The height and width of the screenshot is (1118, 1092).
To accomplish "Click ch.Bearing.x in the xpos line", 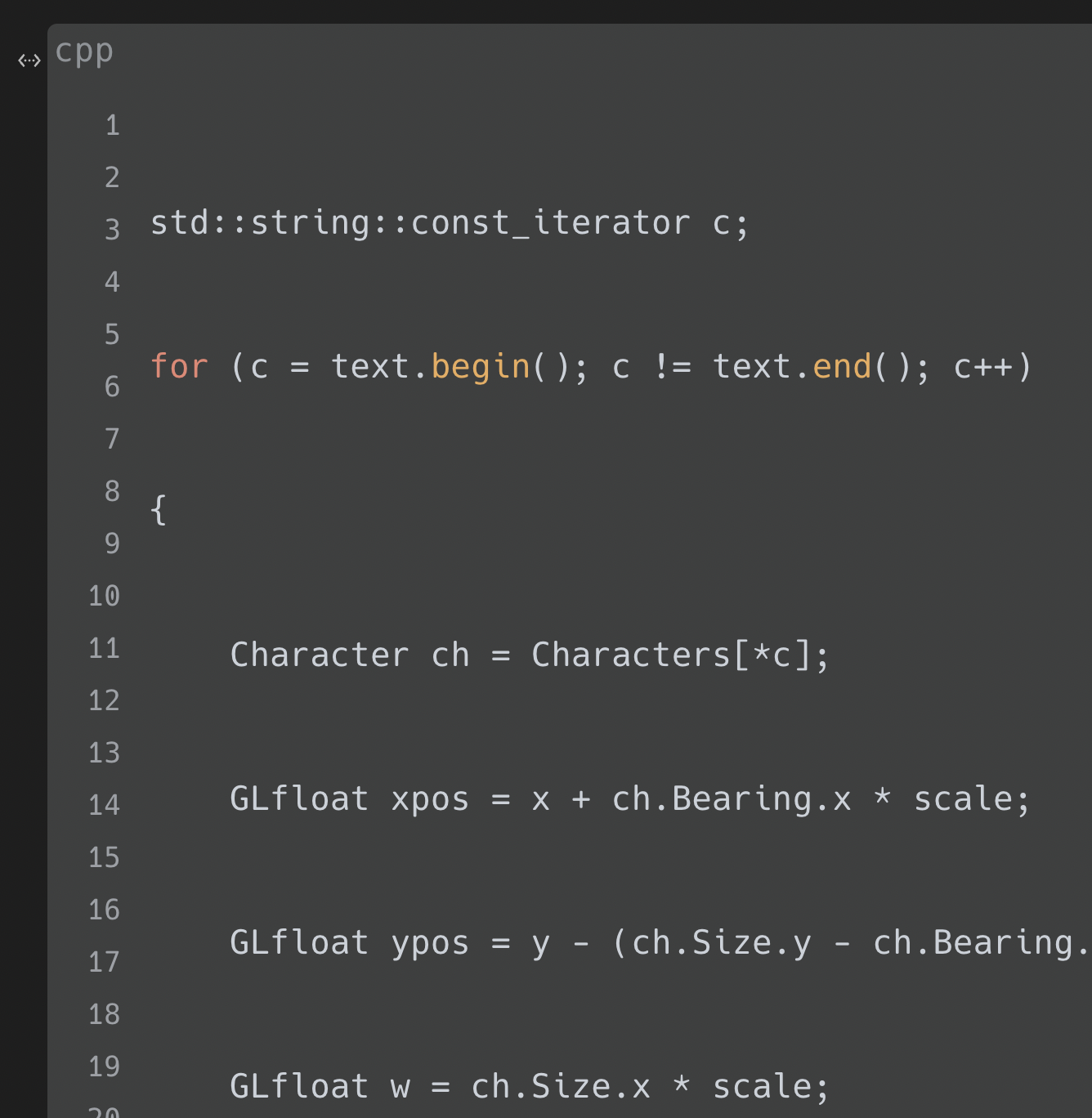I will [x=731, y=799].
